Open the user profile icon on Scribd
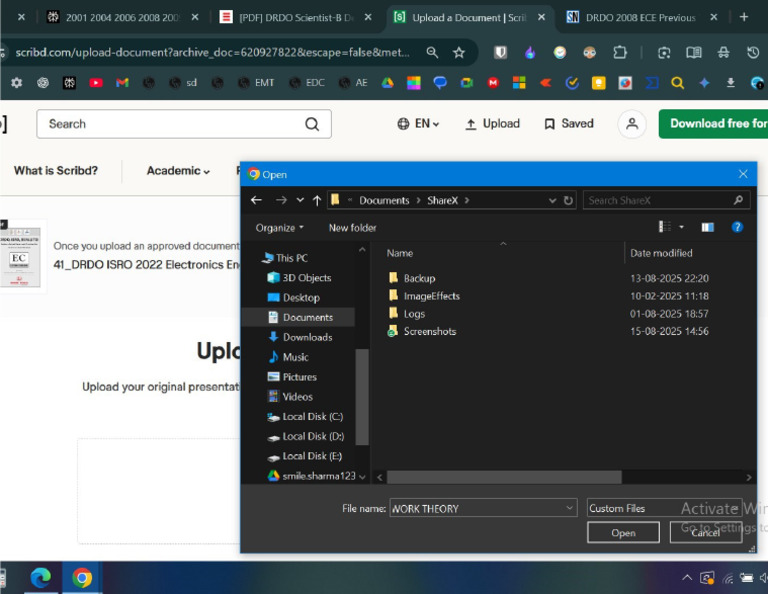 click(x=632, y=124)
